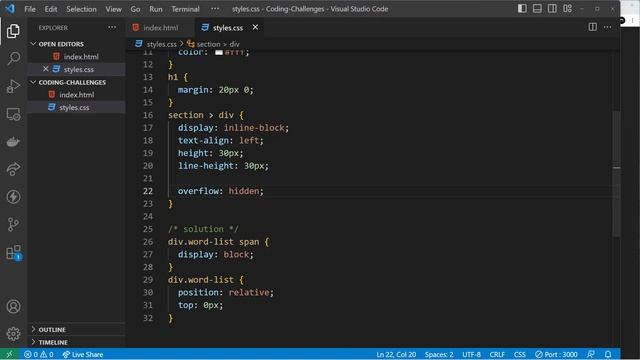The image size is (640, 360).
Task: Open Source Control view
Action: pyautogui.click(x=13, y=224)
